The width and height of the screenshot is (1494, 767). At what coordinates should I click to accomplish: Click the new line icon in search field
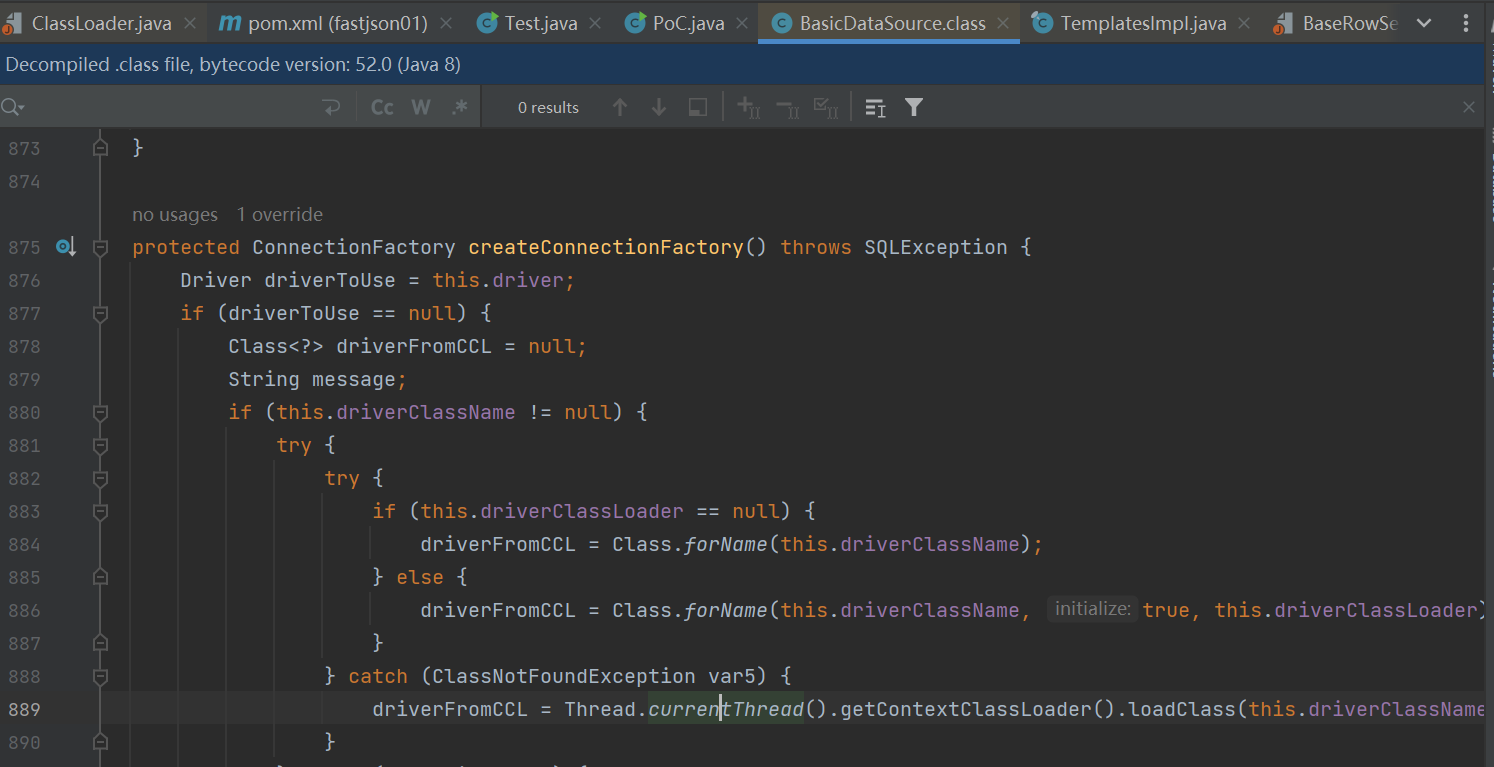tap(331, 108)
